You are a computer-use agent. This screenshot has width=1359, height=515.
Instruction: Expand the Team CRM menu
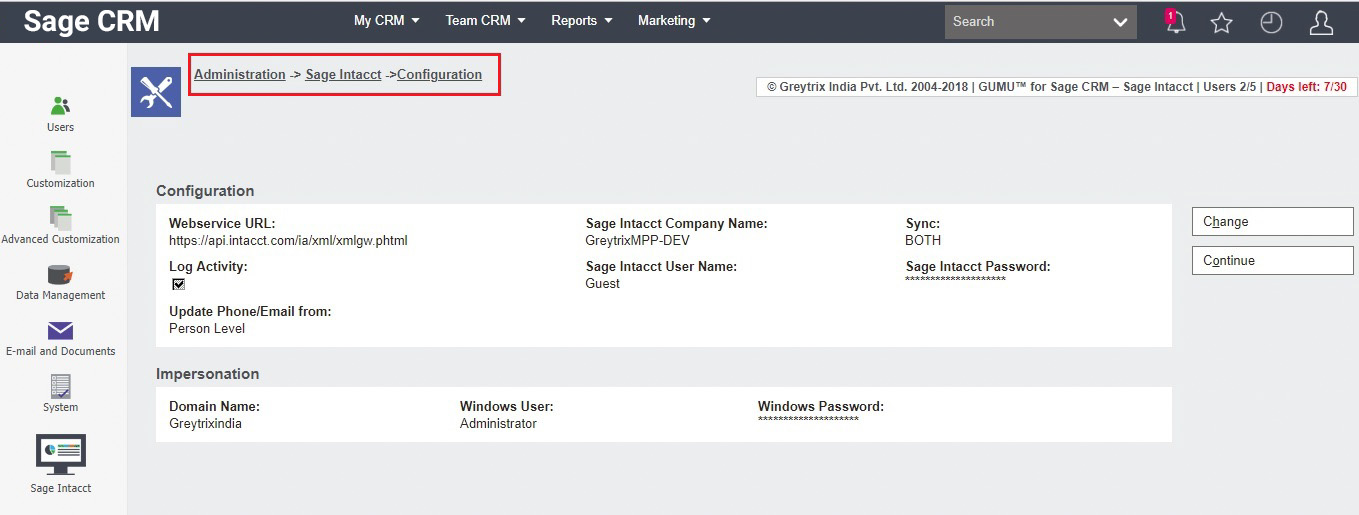click(485, 21)
